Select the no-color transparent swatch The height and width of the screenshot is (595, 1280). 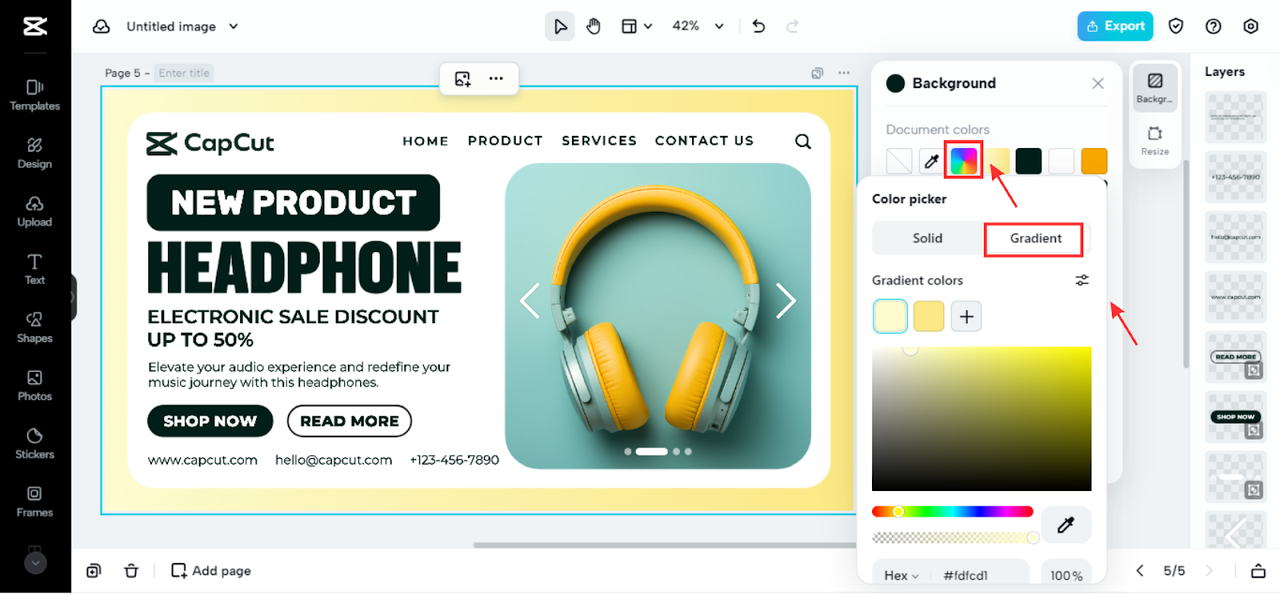(900, 161)
